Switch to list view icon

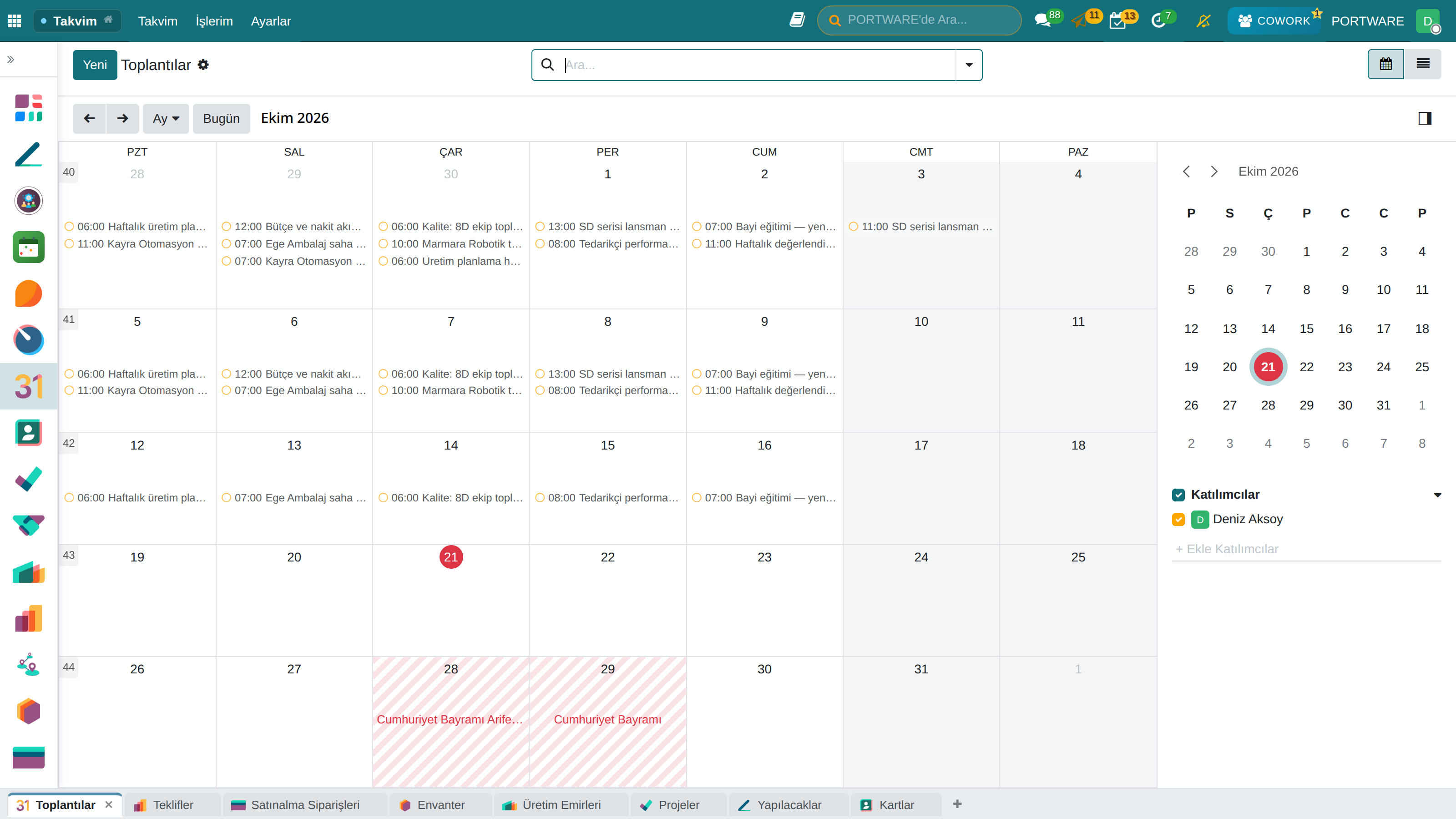pyautogui.click(x=1423, y=64)
